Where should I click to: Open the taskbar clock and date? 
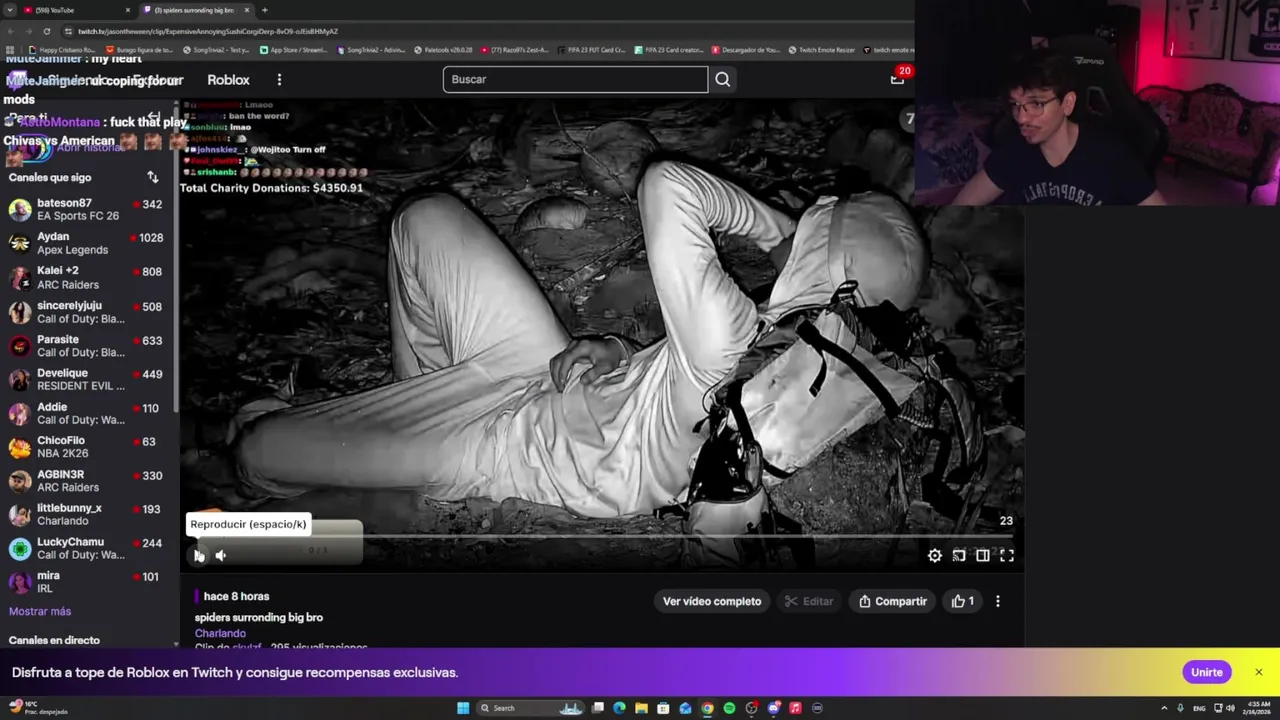pyautogui.click(x=1257, y=708)
